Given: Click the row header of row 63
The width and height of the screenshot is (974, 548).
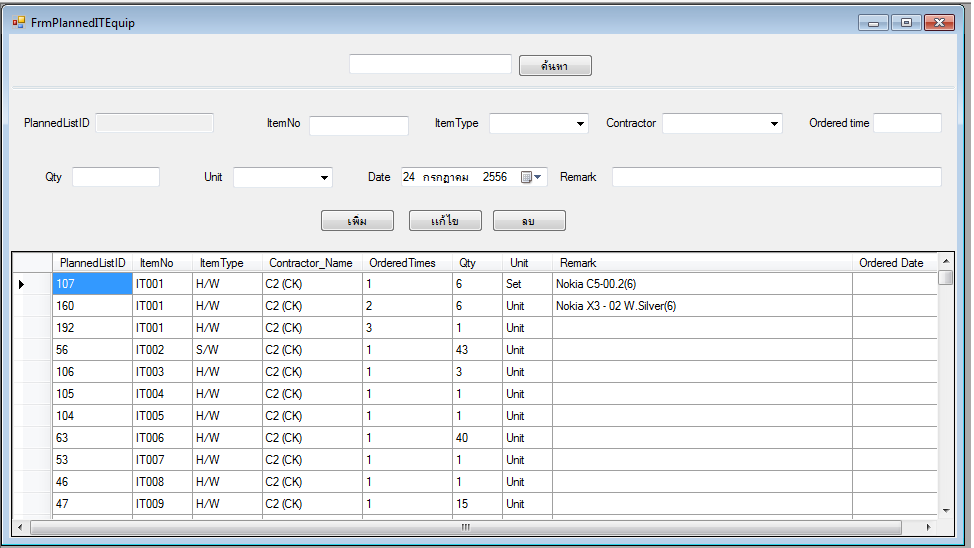Looking at the screenshot, I should tap(32, 438).
